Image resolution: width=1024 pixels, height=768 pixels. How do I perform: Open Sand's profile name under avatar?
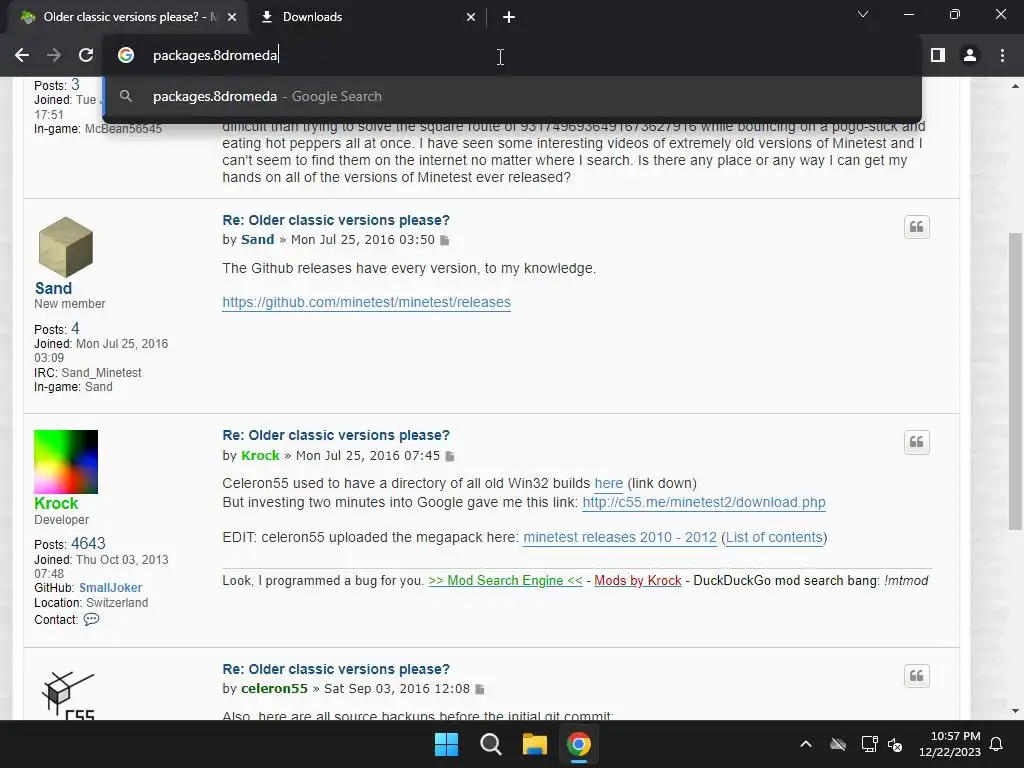tap(53, 289)
